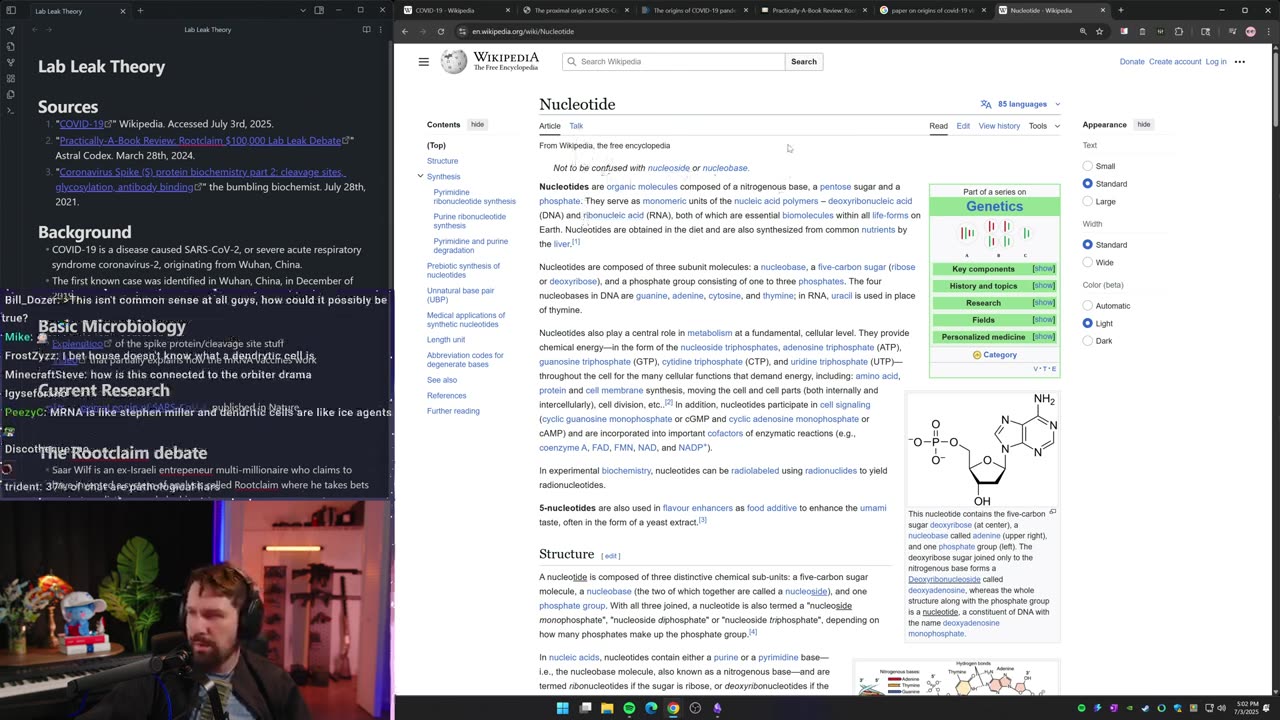The height and width of the screenshot is (720, 1280).
Task: Open Spotify from the taskbar
Action: [x=629, y=708]
